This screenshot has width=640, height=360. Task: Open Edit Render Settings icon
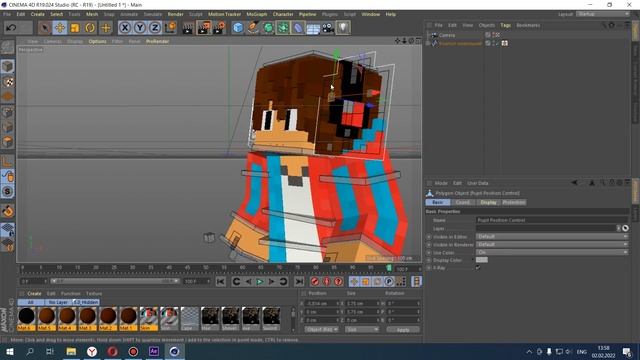[219, 28]
